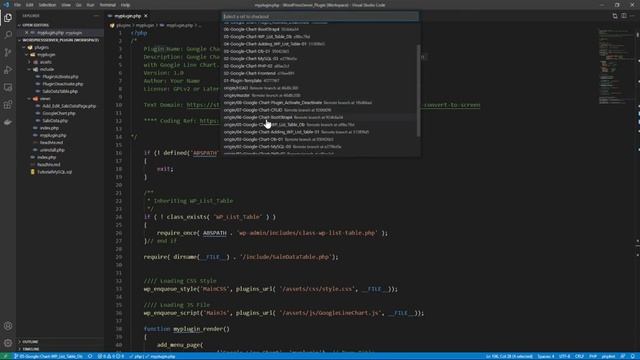This screenshot has height=360, width=640.
Task: Select local branch 04-Google-Chart-Adding_WP_List_Table-01
Action: (x=320, y=44)
